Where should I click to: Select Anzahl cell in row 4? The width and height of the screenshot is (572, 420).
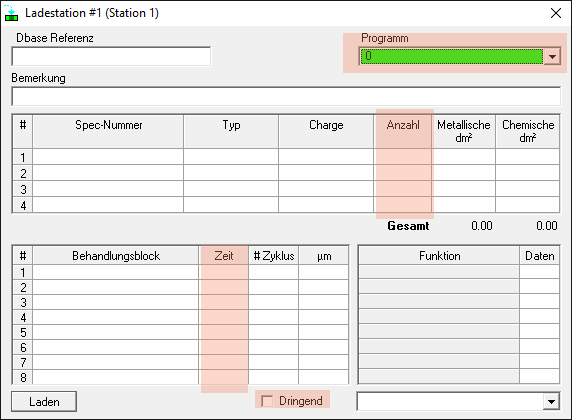[403, 205]
